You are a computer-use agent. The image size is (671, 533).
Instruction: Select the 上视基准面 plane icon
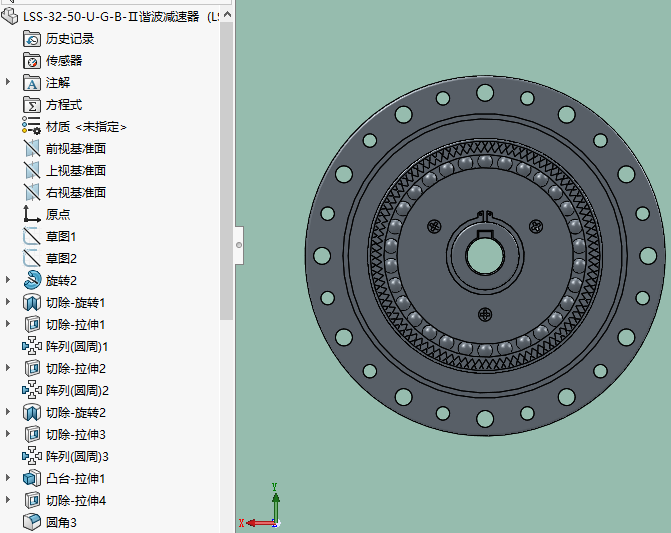pos(32,170)
